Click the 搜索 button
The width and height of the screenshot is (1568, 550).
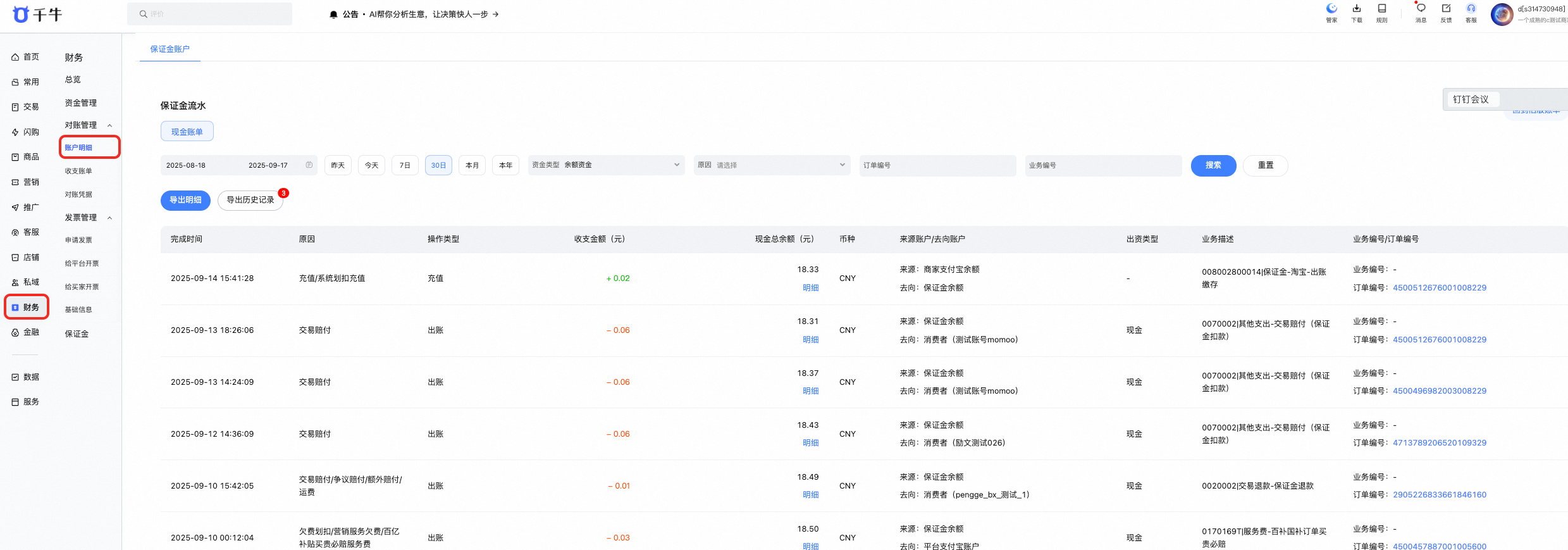tap(1213, 165)
